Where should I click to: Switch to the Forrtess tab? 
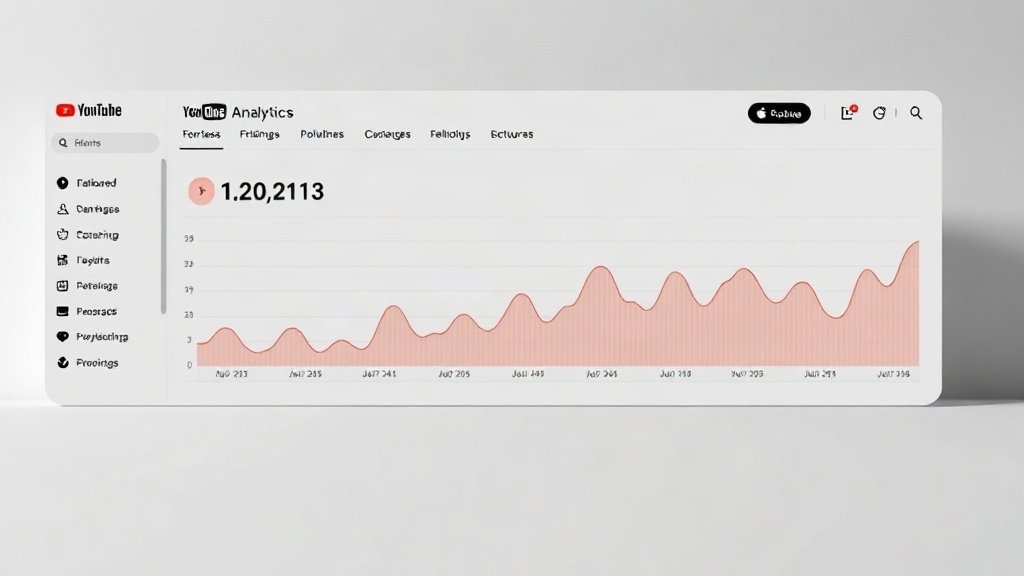(x=201, y=134)
